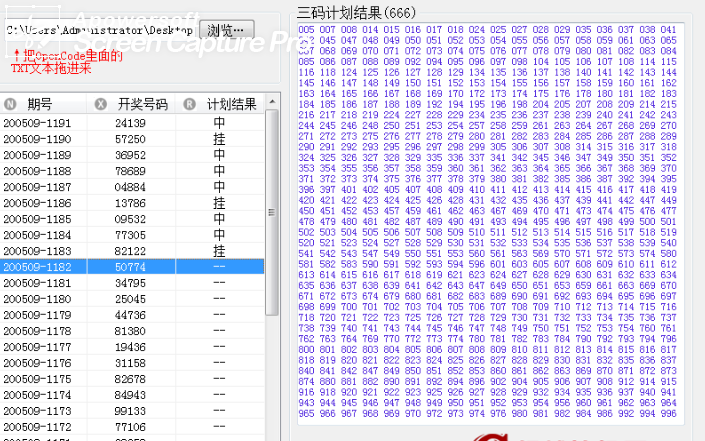Click the R icon beside 计划结果 header

pyautogui.click(x=190, y=104)
